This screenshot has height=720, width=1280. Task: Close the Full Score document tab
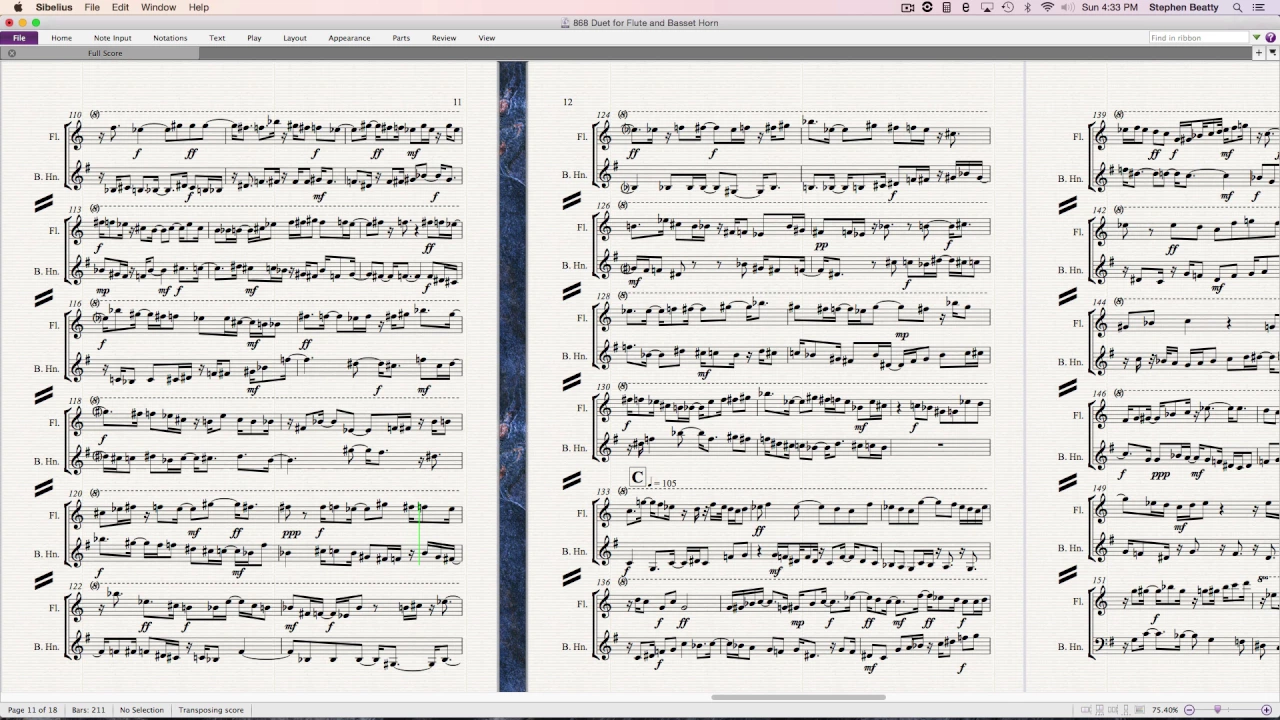[x=12, y=53]
